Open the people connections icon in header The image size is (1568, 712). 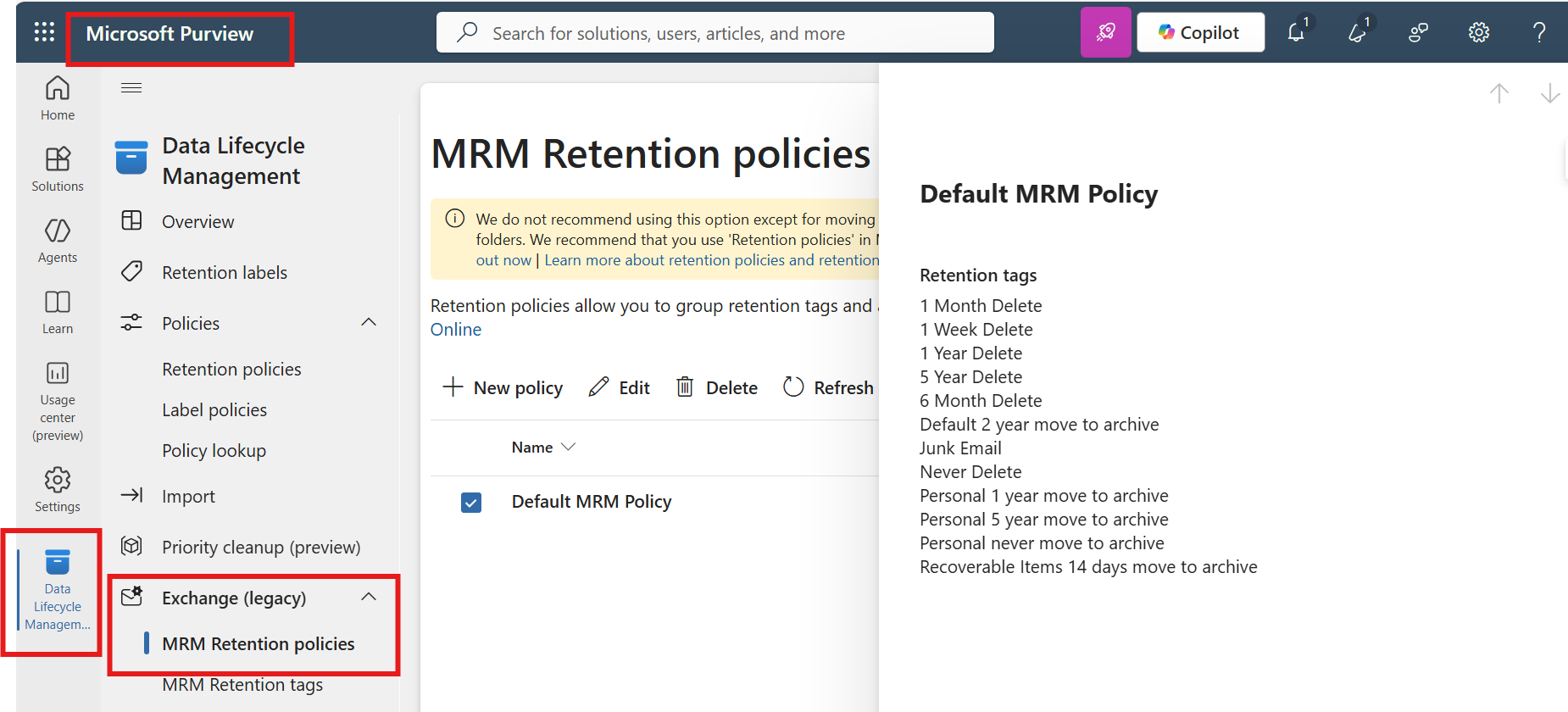pyautogui.click(x=1418, y=33)
